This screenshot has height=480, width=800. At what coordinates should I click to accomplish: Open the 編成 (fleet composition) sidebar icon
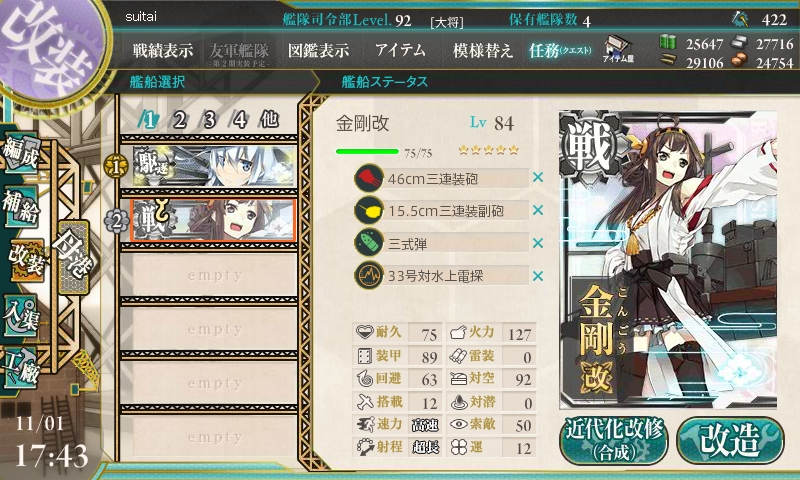(21, 151)
